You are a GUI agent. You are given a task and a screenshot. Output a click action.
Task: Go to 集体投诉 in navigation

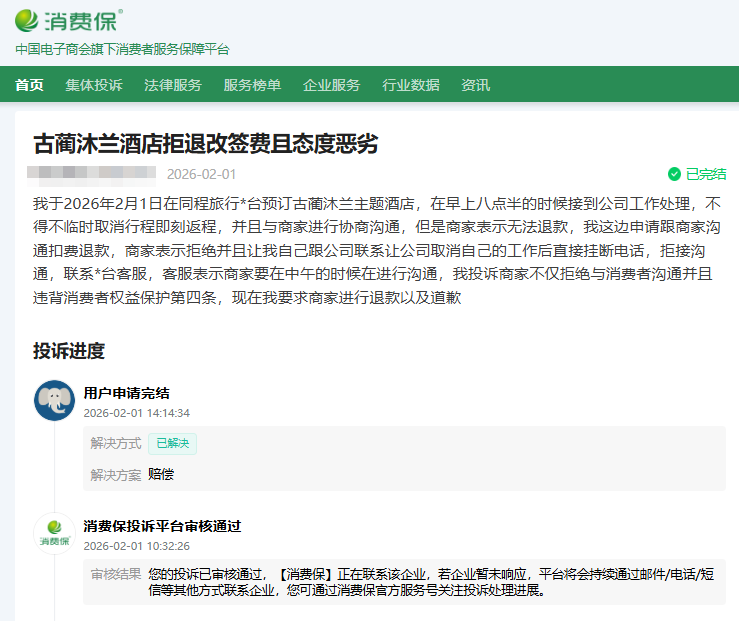click(x=94, y=85)
